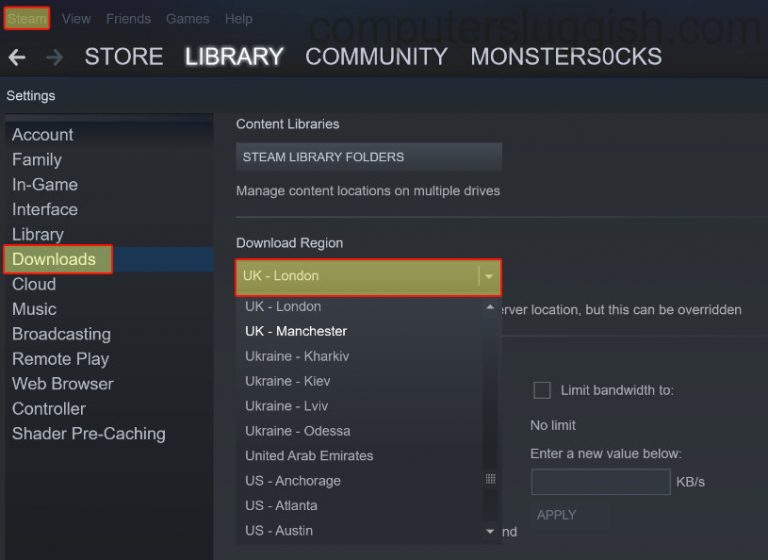
Task: Click STEAM LIBRARY FOLDERS button
Action: (369, 157)
